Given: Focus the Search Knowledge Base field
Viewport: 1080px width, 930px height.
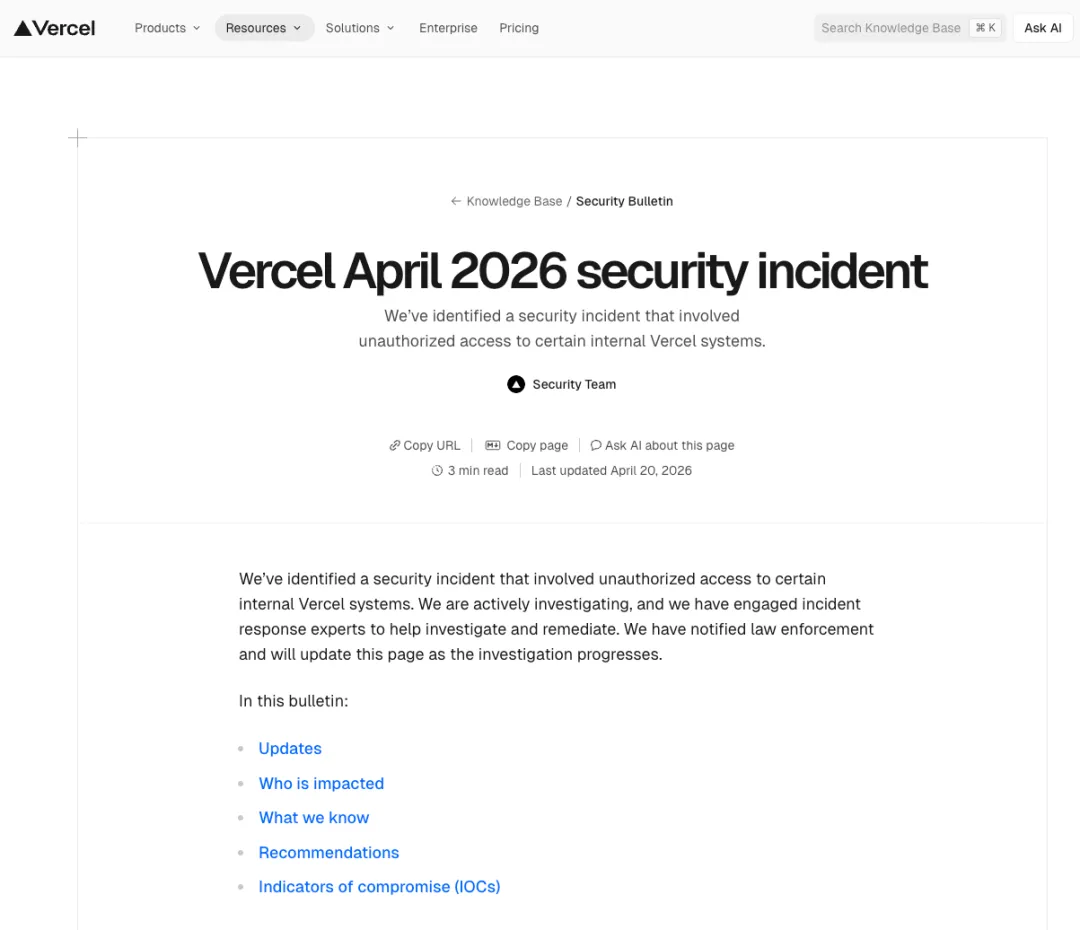Looking at the screenshot, I should [x=890, y=28].
